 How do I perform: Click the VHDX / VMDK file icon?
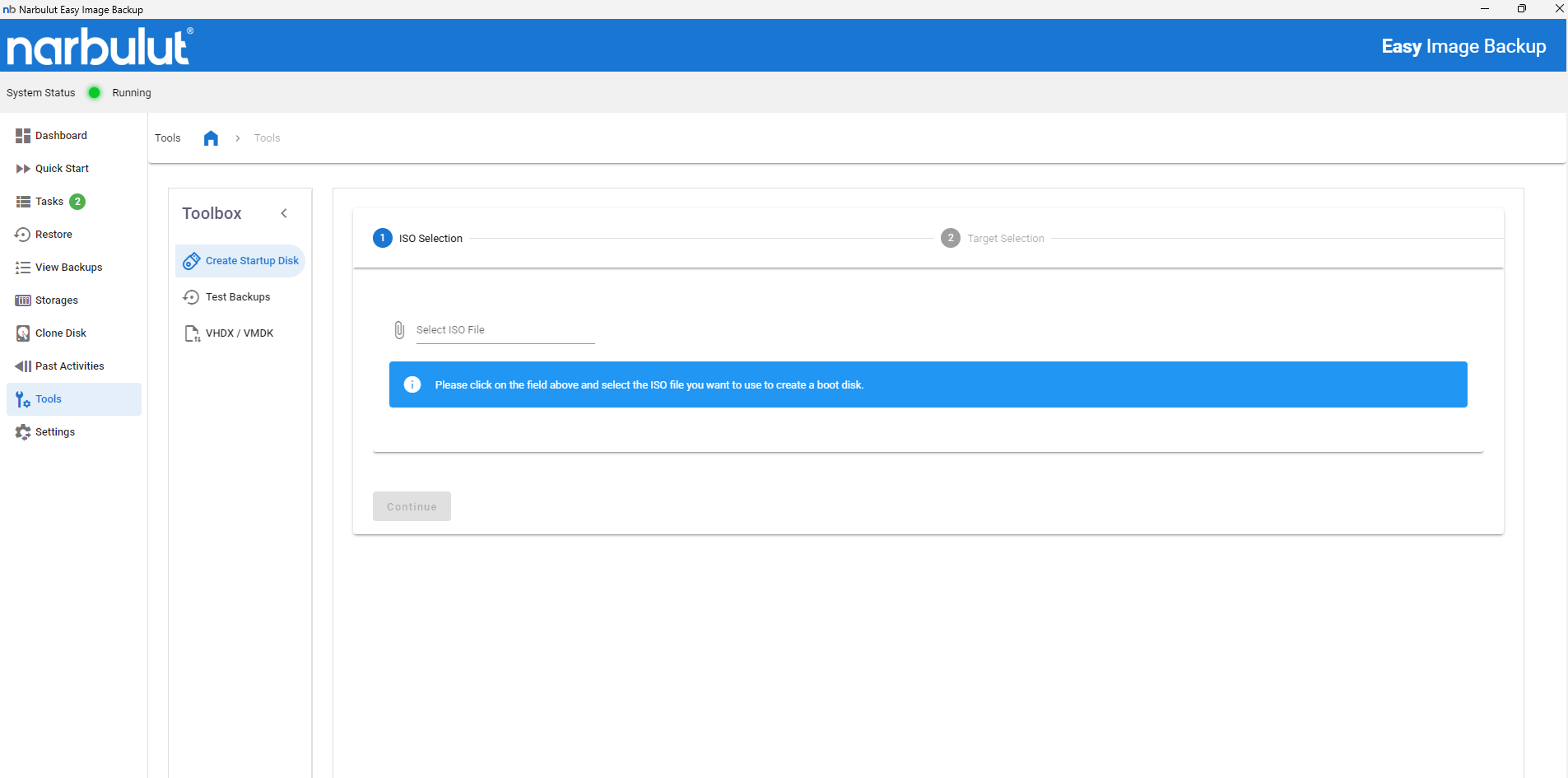(192, 333)
